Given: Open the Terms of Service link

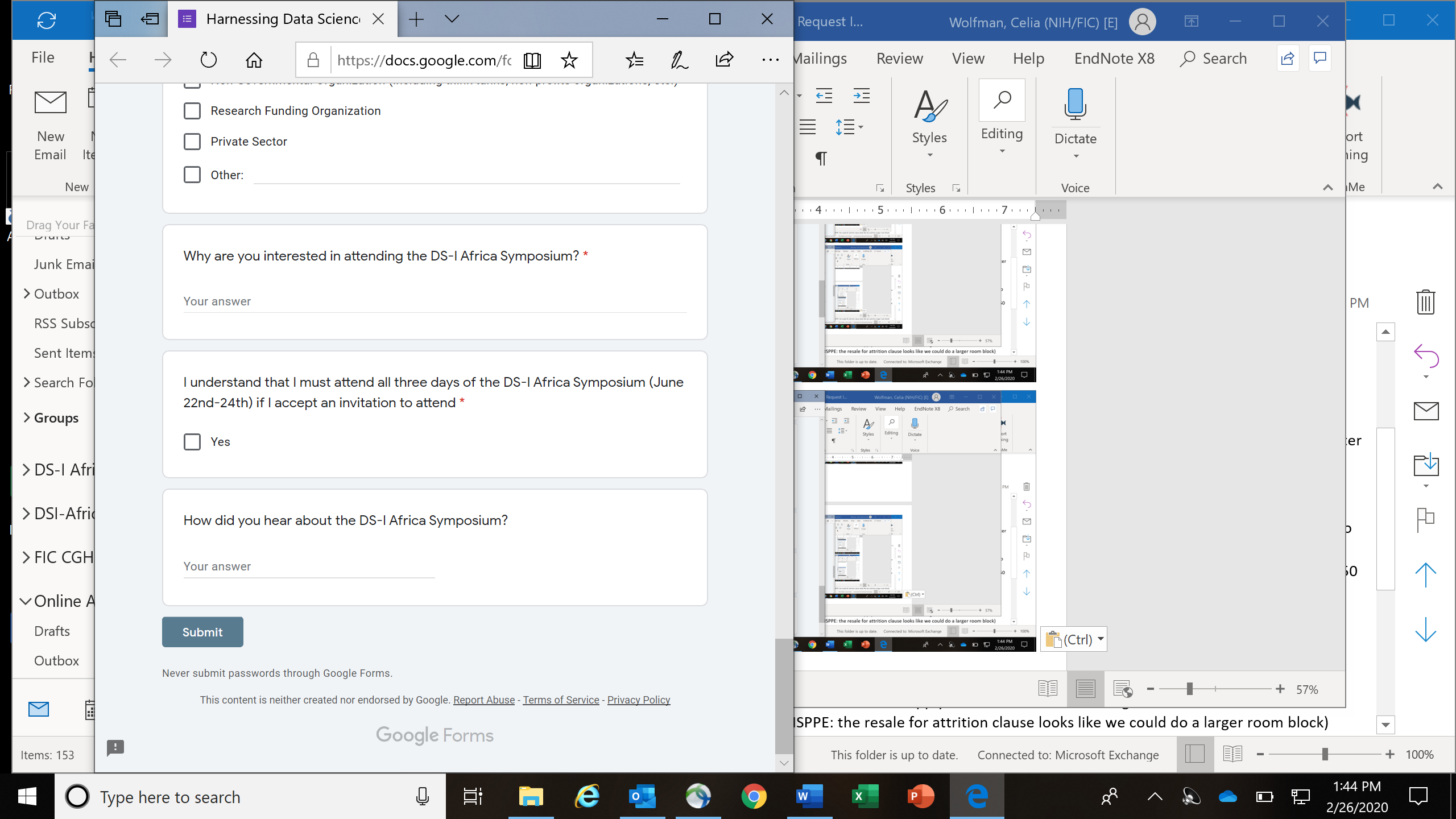Looking at the screenshot, I should click(x=561, y=700).
